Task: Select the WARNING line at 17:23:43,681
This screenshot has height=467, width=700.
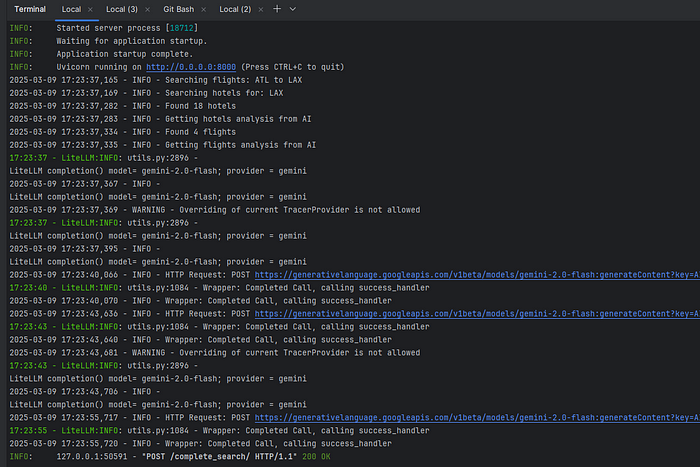Action: point(215,353)
